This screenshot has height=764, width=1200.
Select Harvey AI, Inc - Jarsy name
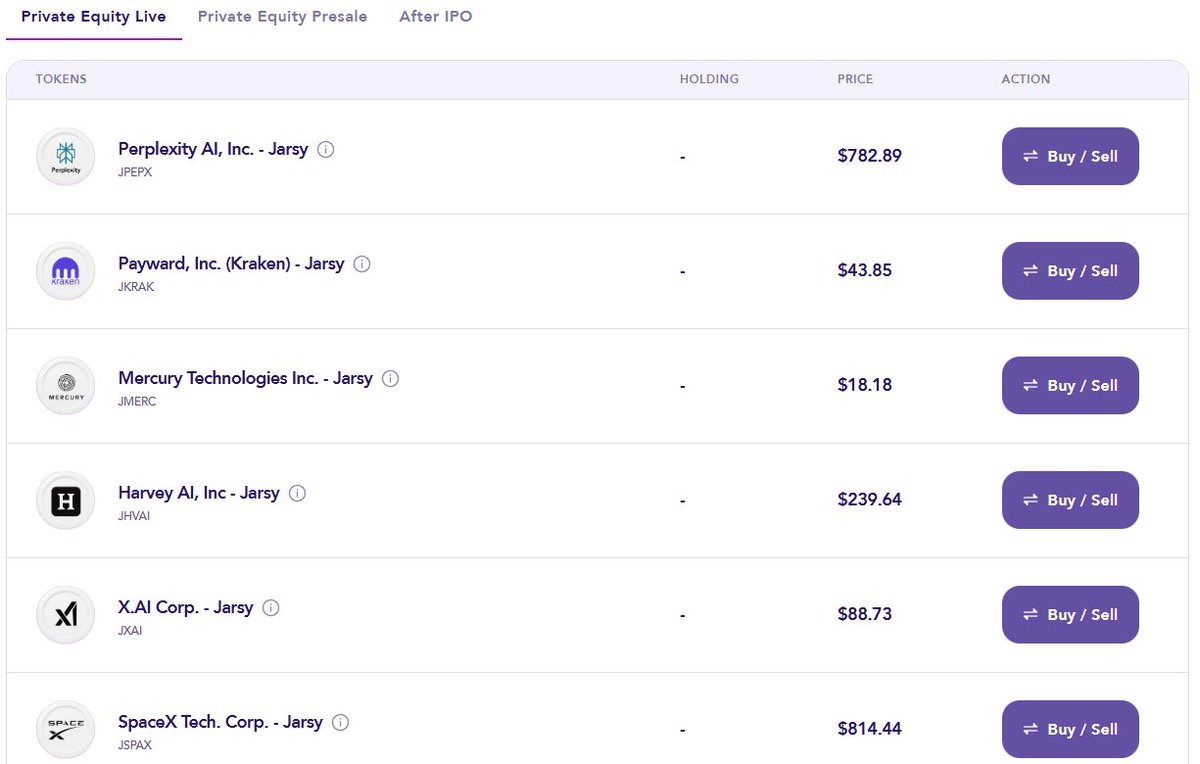[x=199, y=493]
